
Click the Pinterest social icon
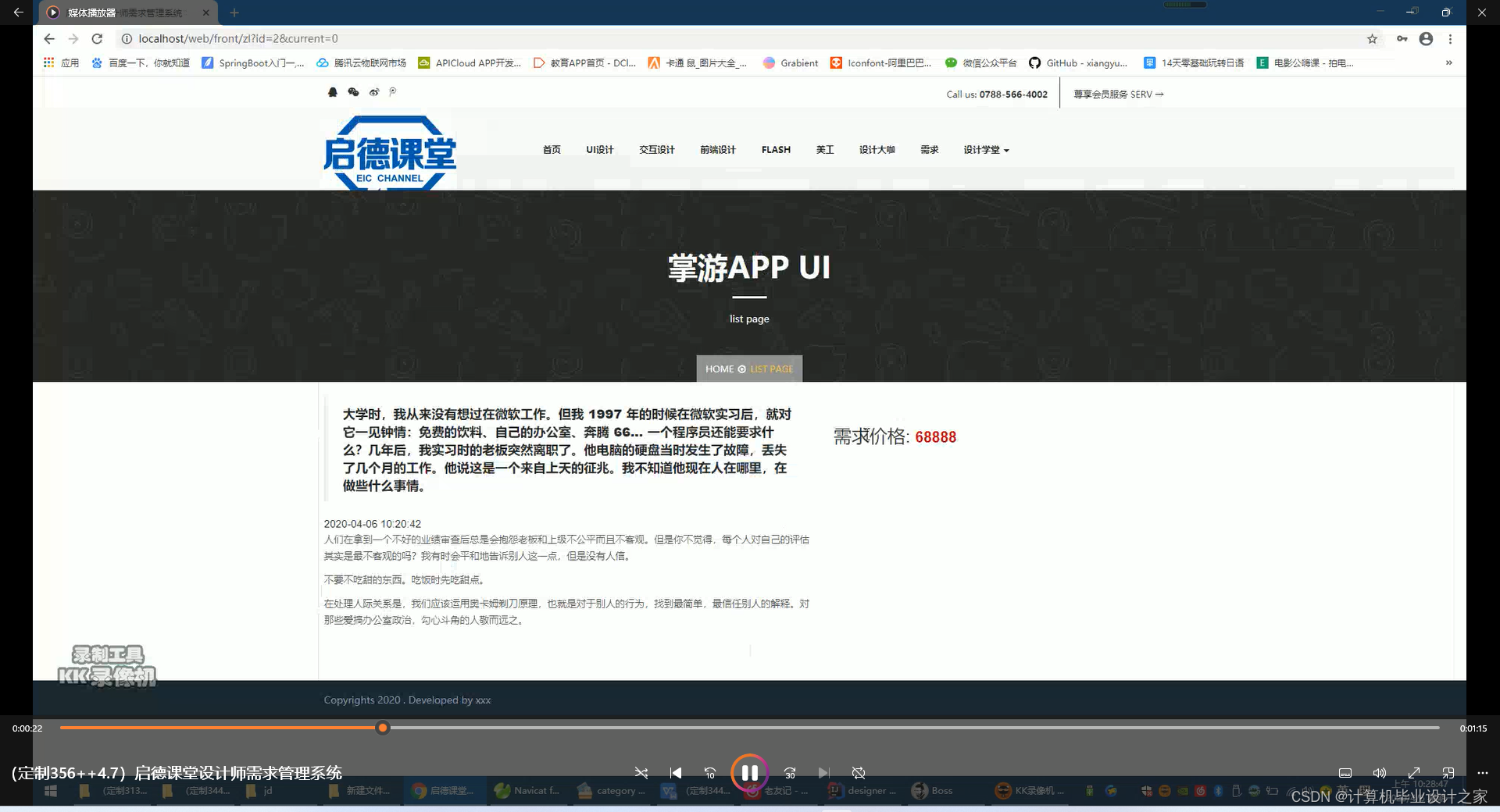pos(393,92)
